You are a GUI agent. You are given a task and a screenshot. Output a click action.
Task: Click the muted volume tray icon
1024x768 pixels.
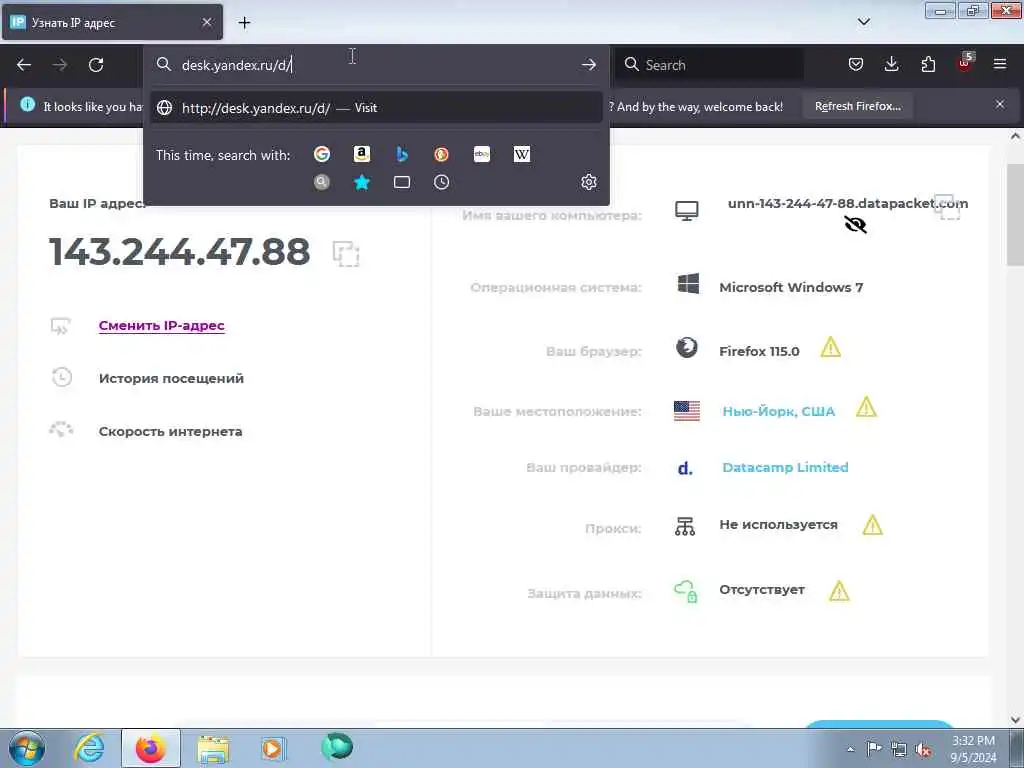(x=923, y=749)
